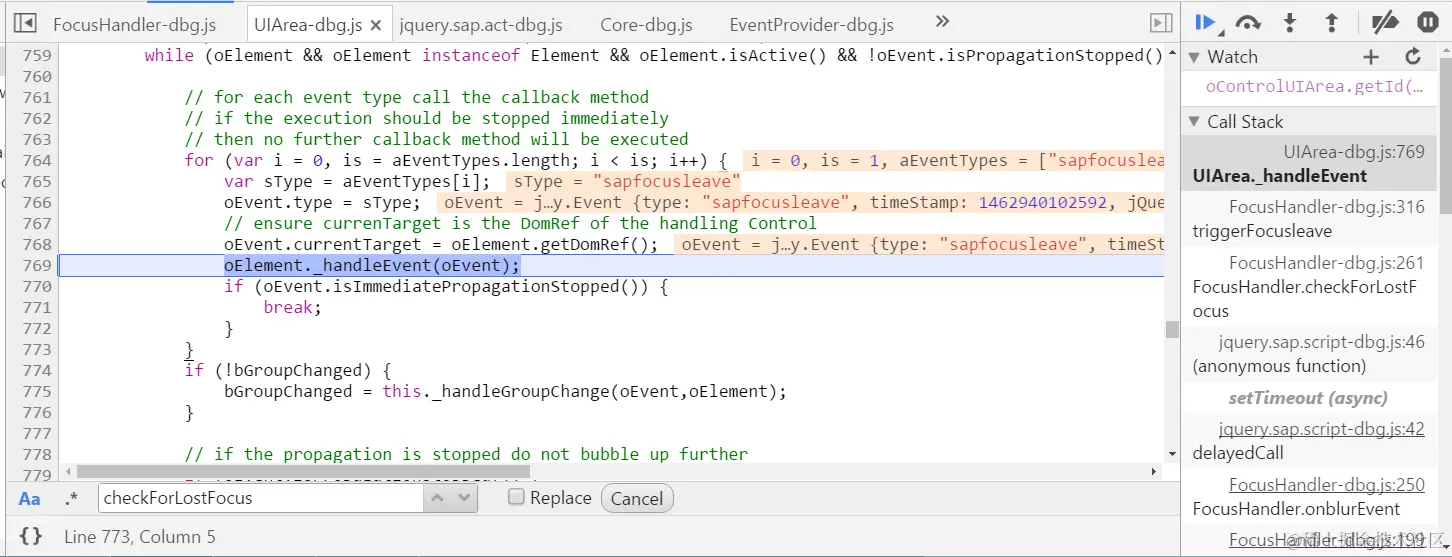Hide the debugger sidebar icon

1161,23
